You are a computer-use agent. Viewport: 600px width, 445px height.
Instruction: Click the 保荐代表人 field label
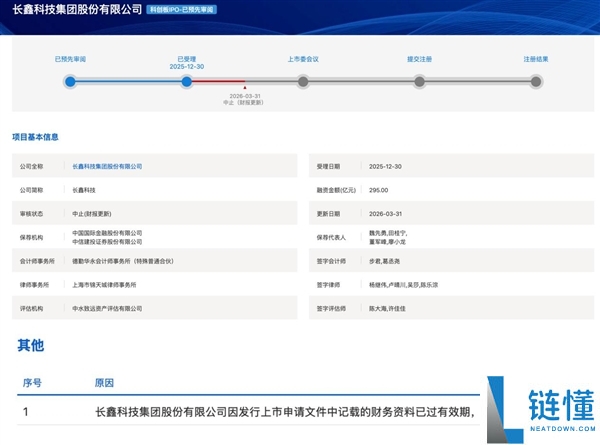tap(331, 237)
